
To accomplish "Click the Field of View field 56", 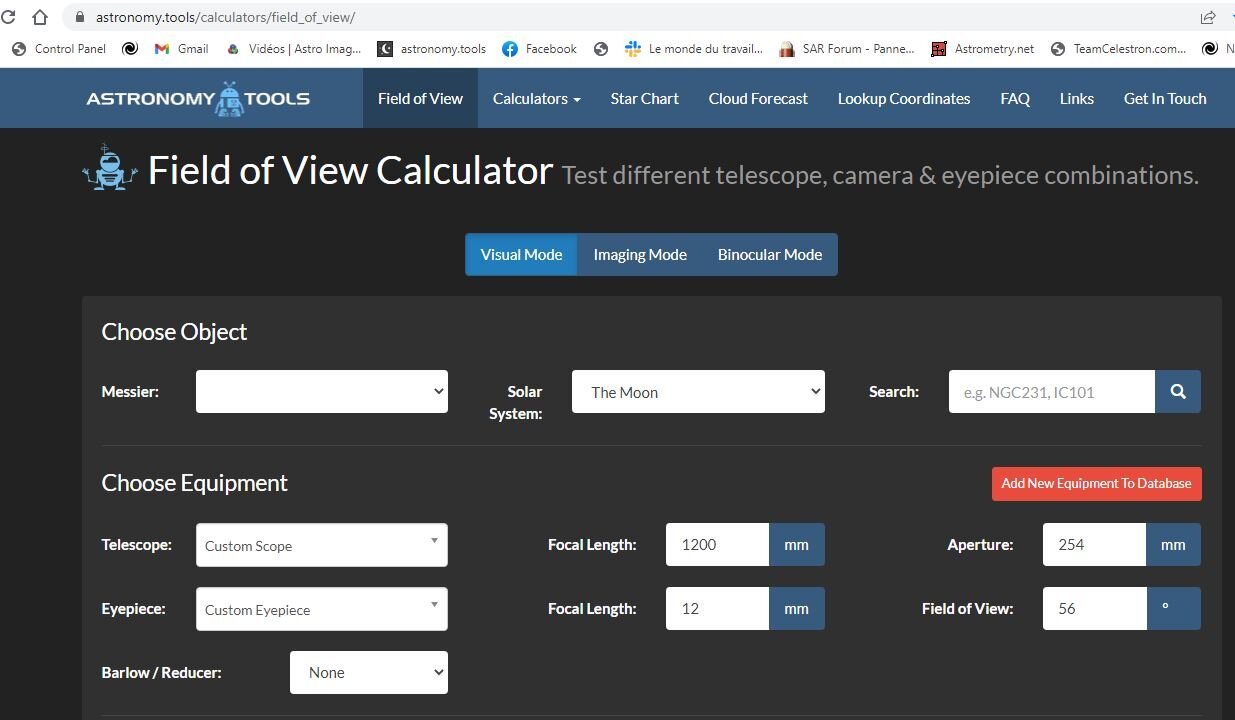I will (1094, 608).
